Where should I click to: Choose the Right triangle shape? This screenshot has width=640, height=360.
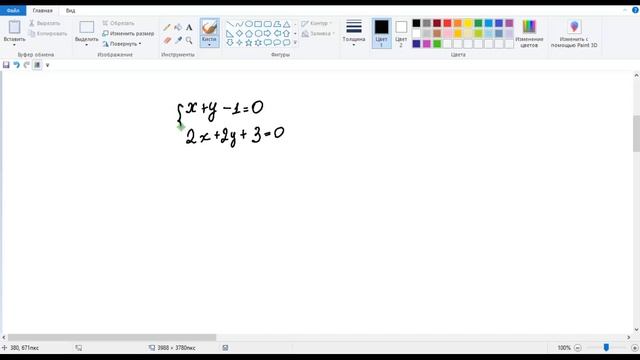tap(230, 33)
